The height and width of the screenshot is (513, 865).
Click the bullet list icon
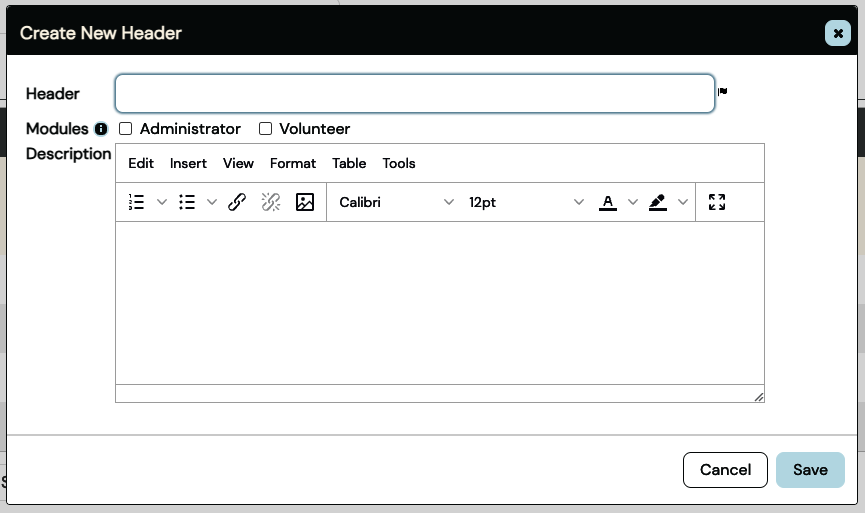tap(187, 202)
